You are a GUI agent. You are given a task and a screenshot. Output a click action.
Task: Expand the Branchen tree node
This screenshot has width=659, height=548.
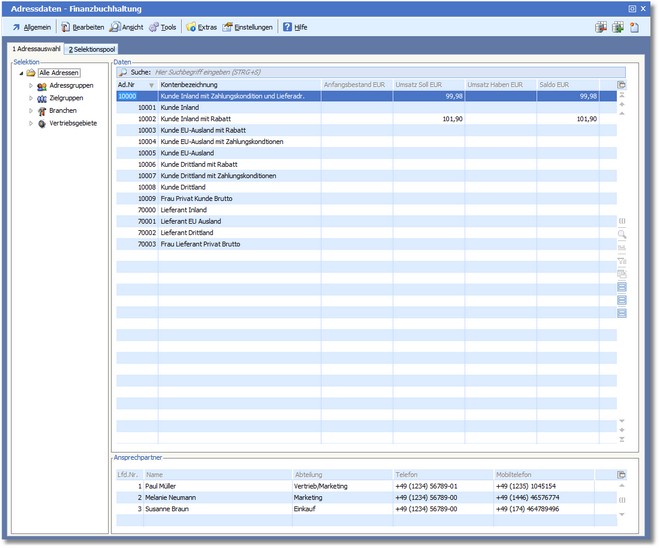pyautogui.click(x=30, y=111)
